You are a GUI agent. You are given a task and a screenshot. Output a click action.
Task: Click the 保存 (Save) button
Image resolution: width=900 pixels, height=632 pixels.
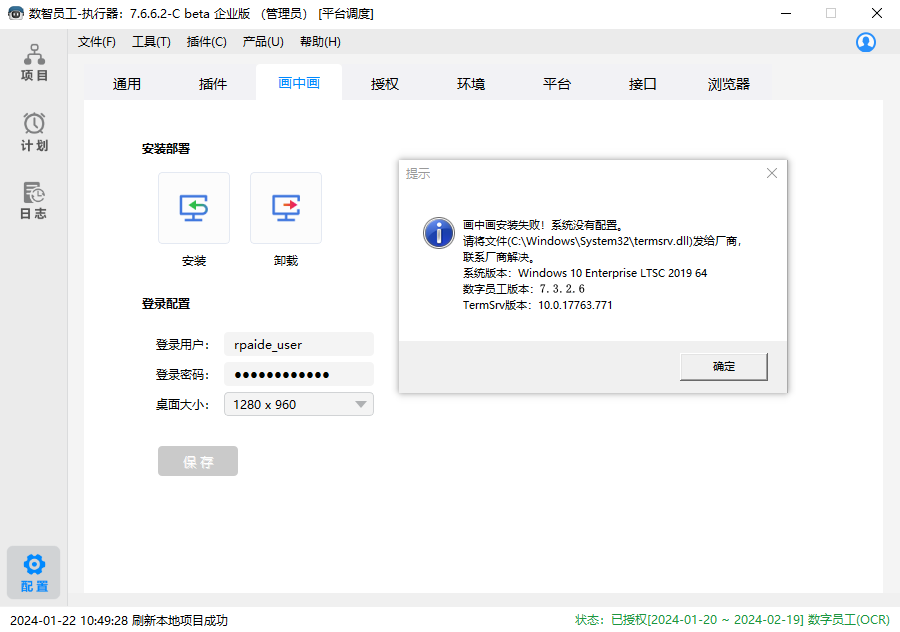pos(198,462)
